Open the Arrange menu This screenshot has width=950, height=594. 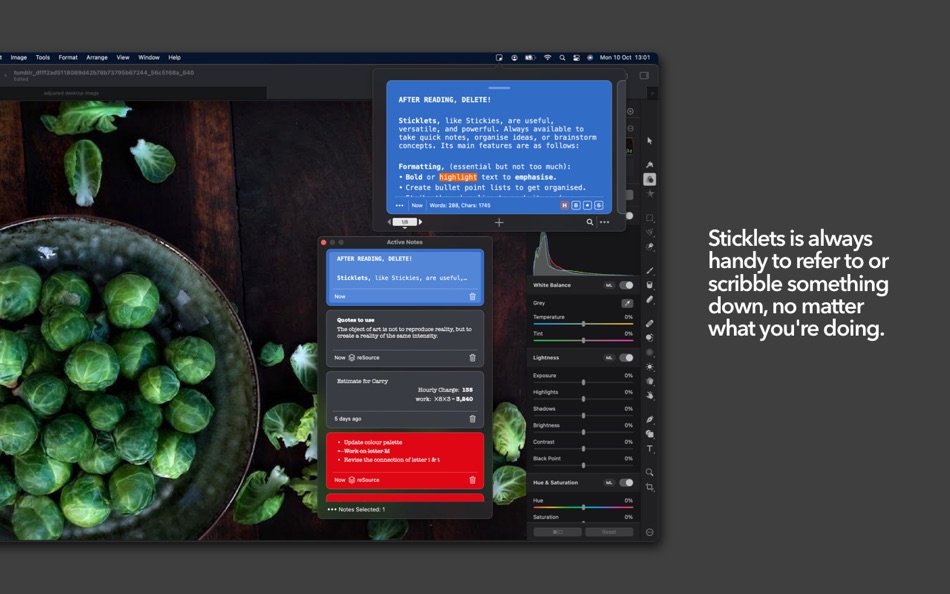tap(97, 58)
